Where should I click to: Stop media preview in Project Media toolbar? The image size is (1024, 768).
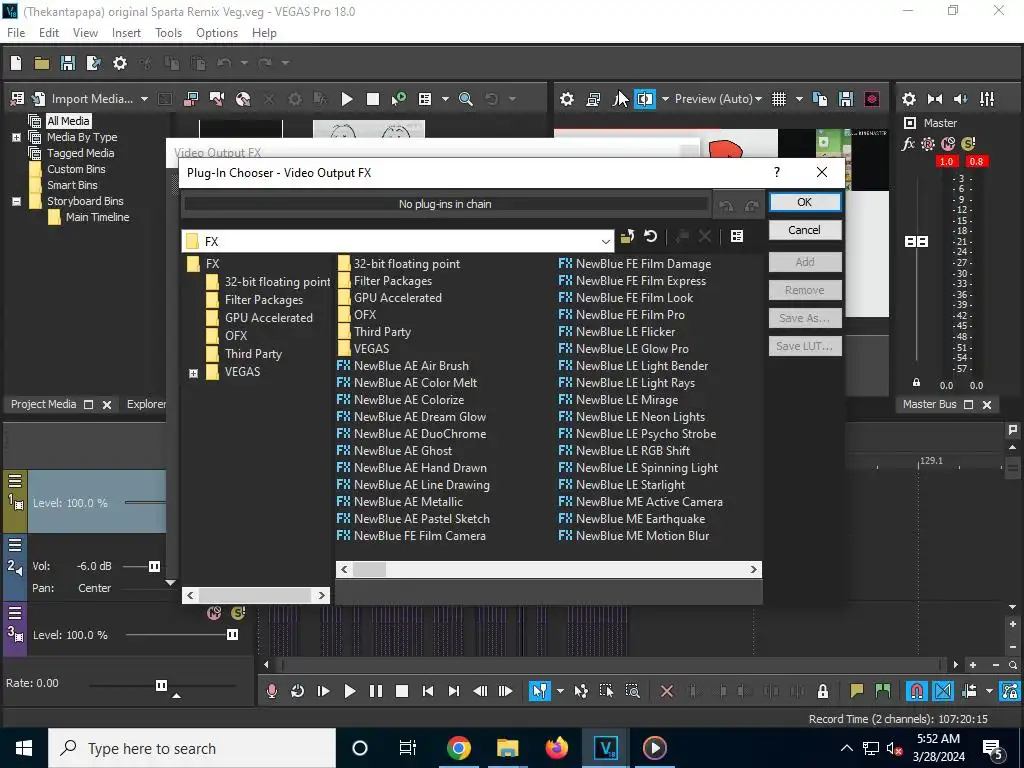[x=373, y=99]
